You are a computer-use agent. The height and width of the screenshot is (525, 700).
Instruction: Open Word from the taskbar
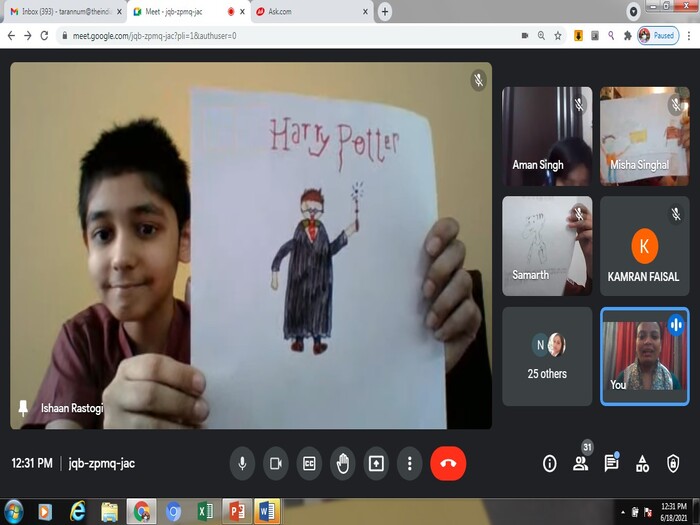pyautogui.click(x=267, y=512)
